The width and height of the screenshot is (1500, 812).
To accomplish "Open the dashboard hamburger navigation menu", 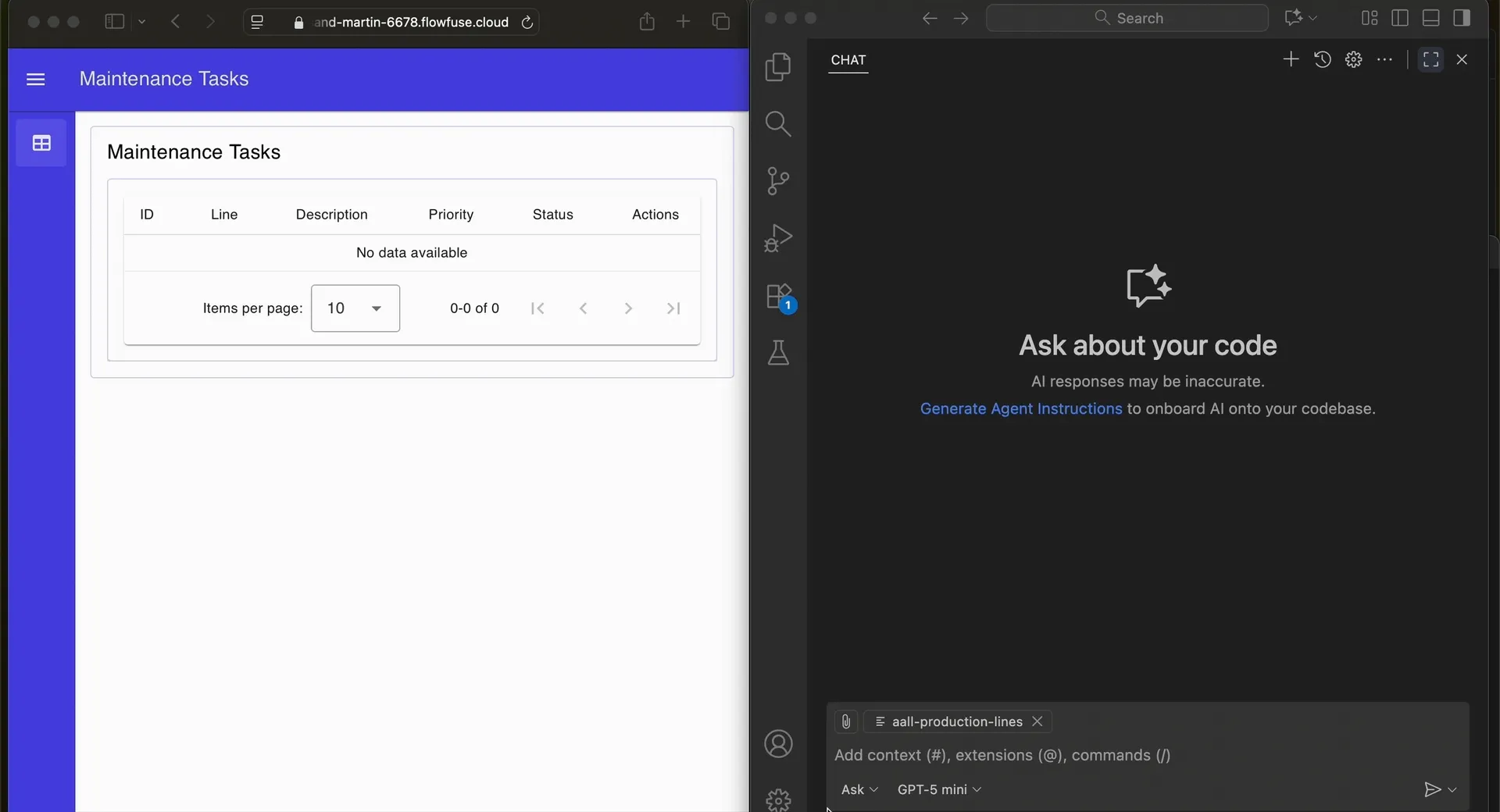I will (36, 80).
